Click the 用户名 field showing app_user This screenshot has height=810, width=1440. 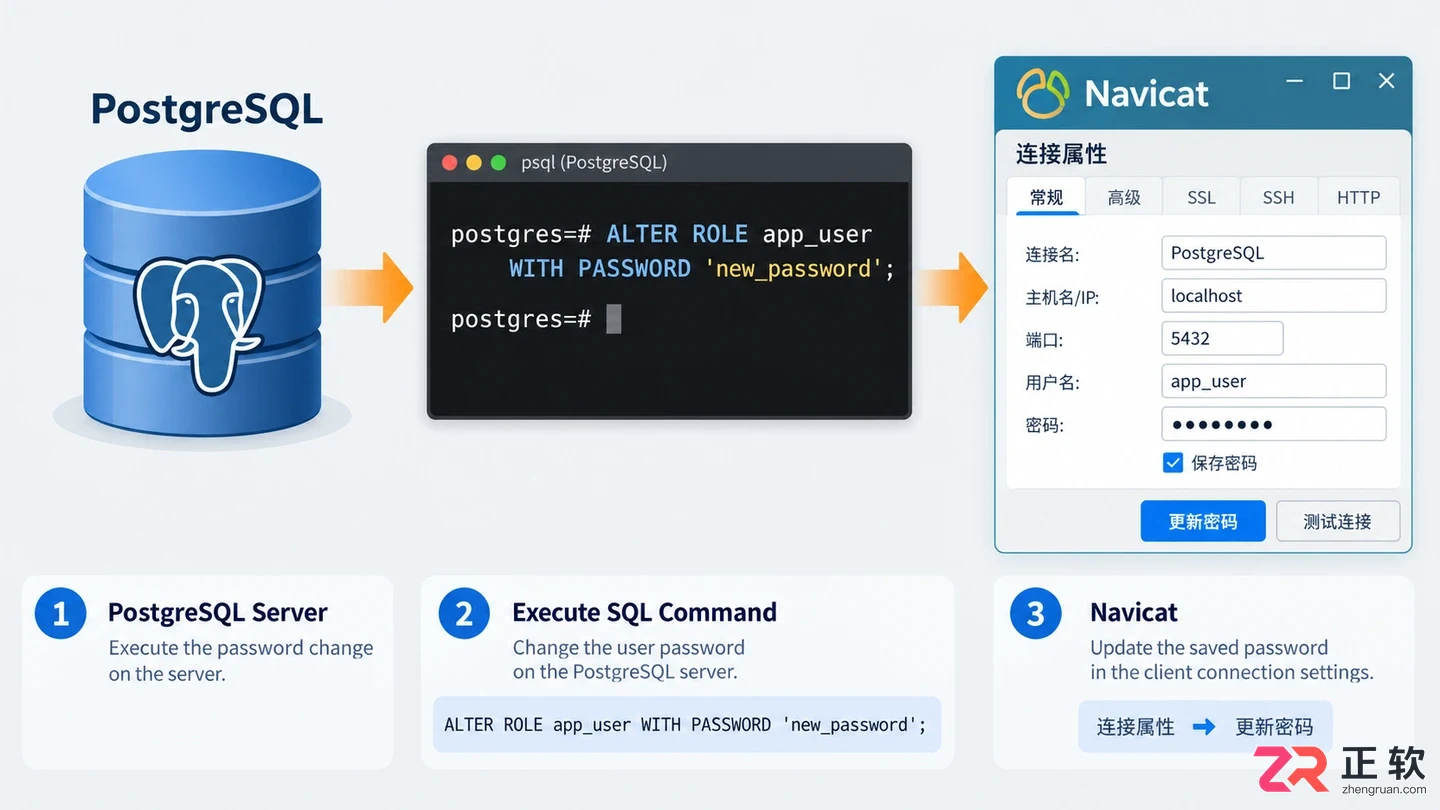1274,381
